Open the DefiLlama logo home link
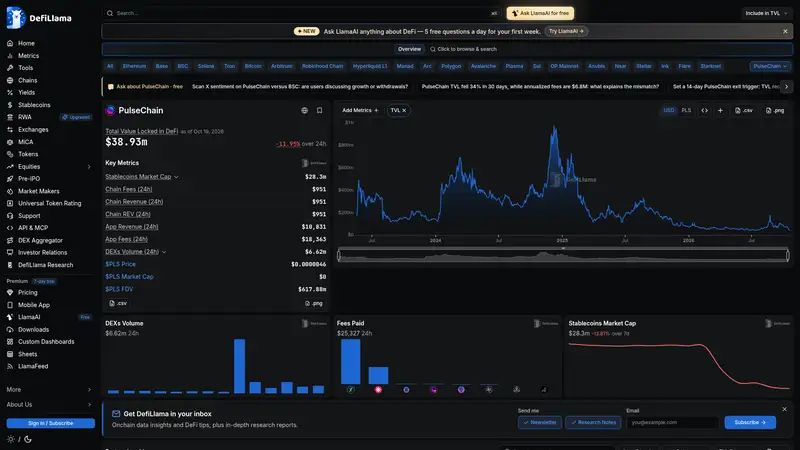800x450 pixels. point(39,18)
